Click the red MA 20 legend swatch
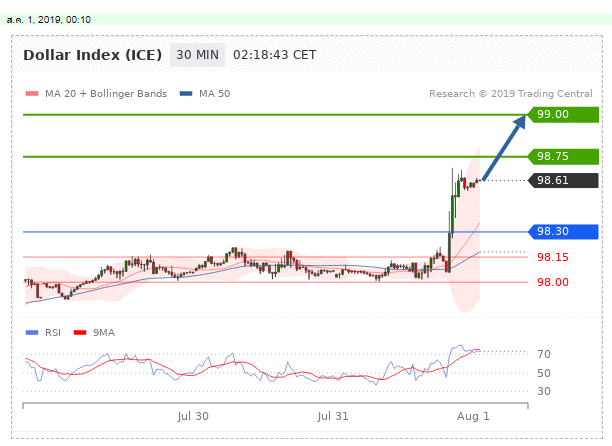This screenshot has width=612, height=446. [32, 94]
